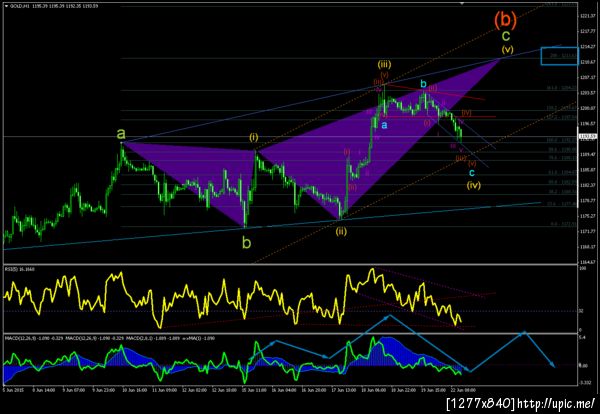Viewport: 600px width, 414px height.
Task: Click the 1221.37 price scale value
Action: coord(587,16)
